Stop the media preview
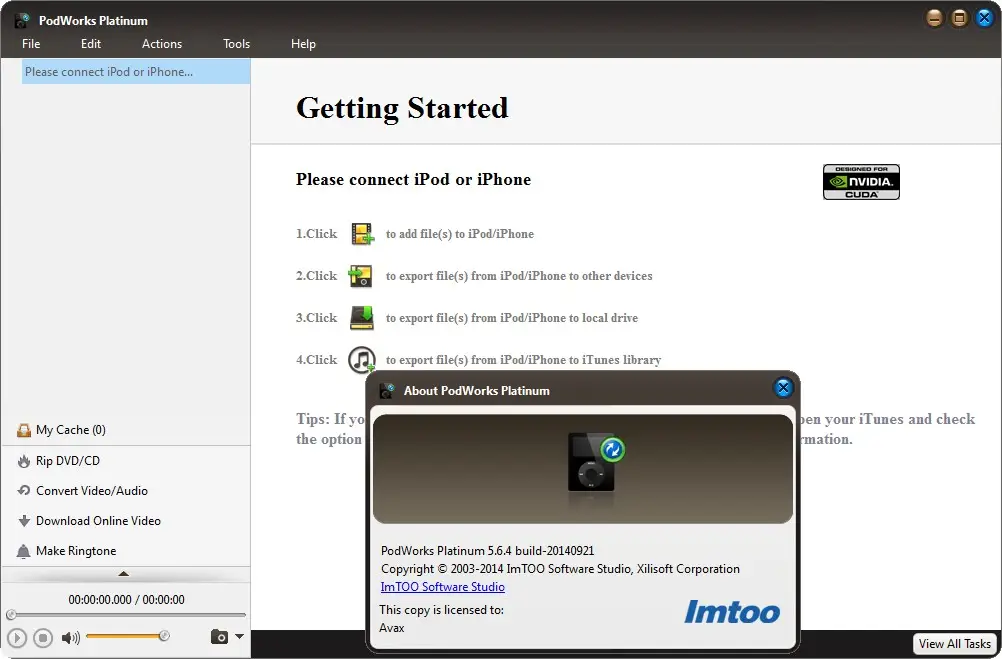Image resolution: width=1002 pixels, height=659 pixels. pyautogui.click(x=43, y=637)
